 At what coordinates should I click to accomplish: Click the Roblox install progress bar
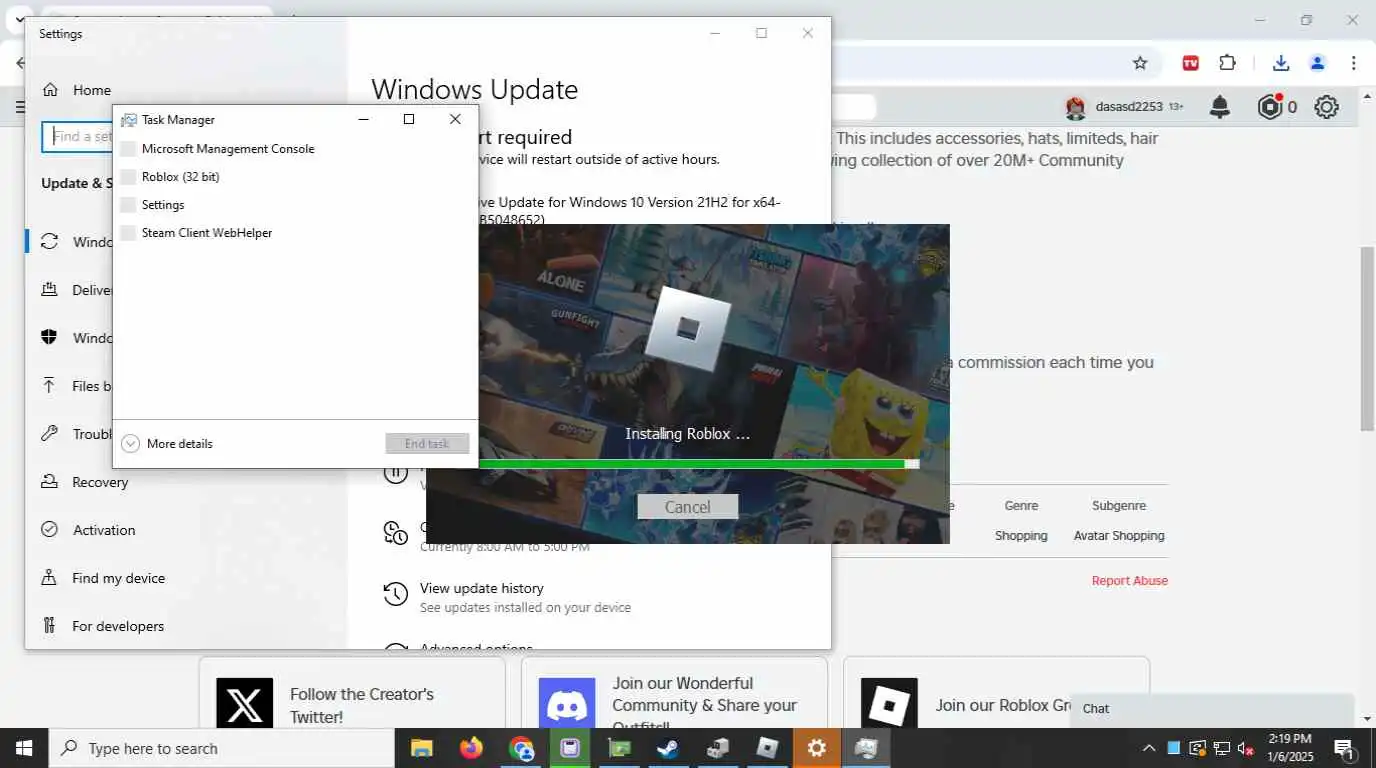click(x=699, y=464)
